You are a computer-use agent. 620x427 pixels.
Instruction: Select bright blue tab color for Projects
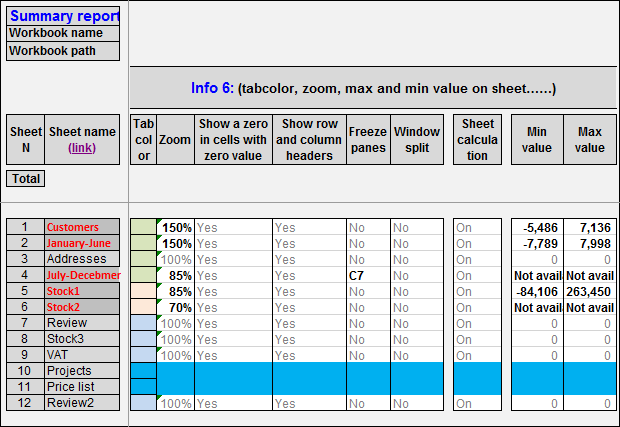pyautogui.click(x=144, y=370)
